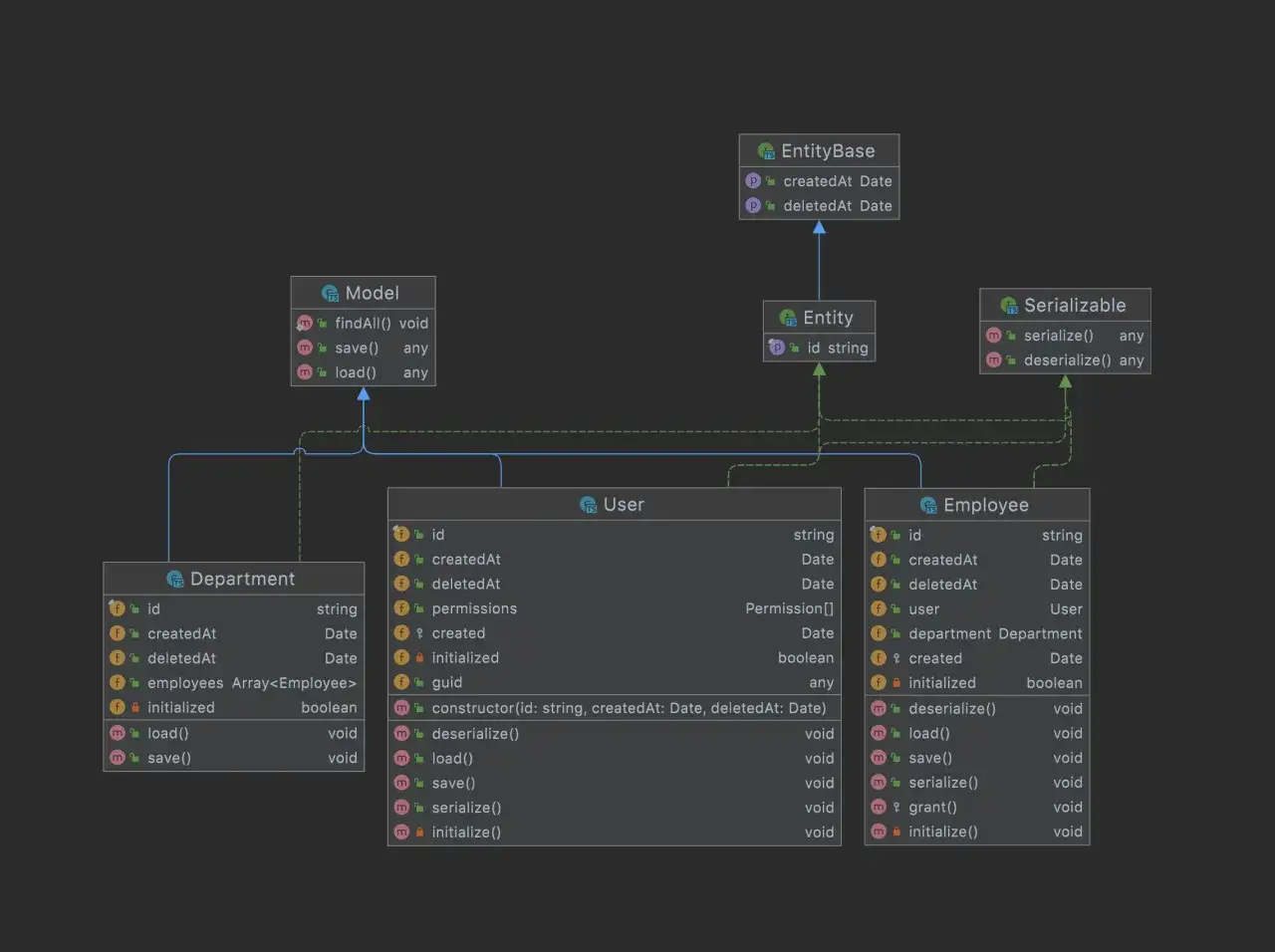
Task: Click 'createdAt' field text in Department
Action: [182, 634]
